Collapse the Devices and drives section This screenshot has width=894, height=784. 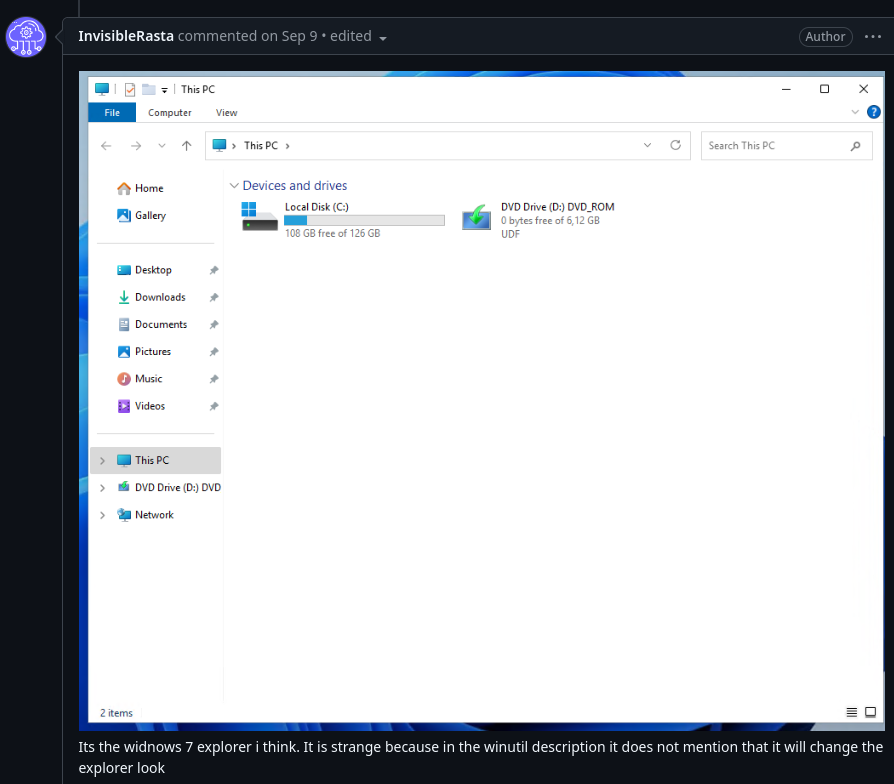point(234,185)
